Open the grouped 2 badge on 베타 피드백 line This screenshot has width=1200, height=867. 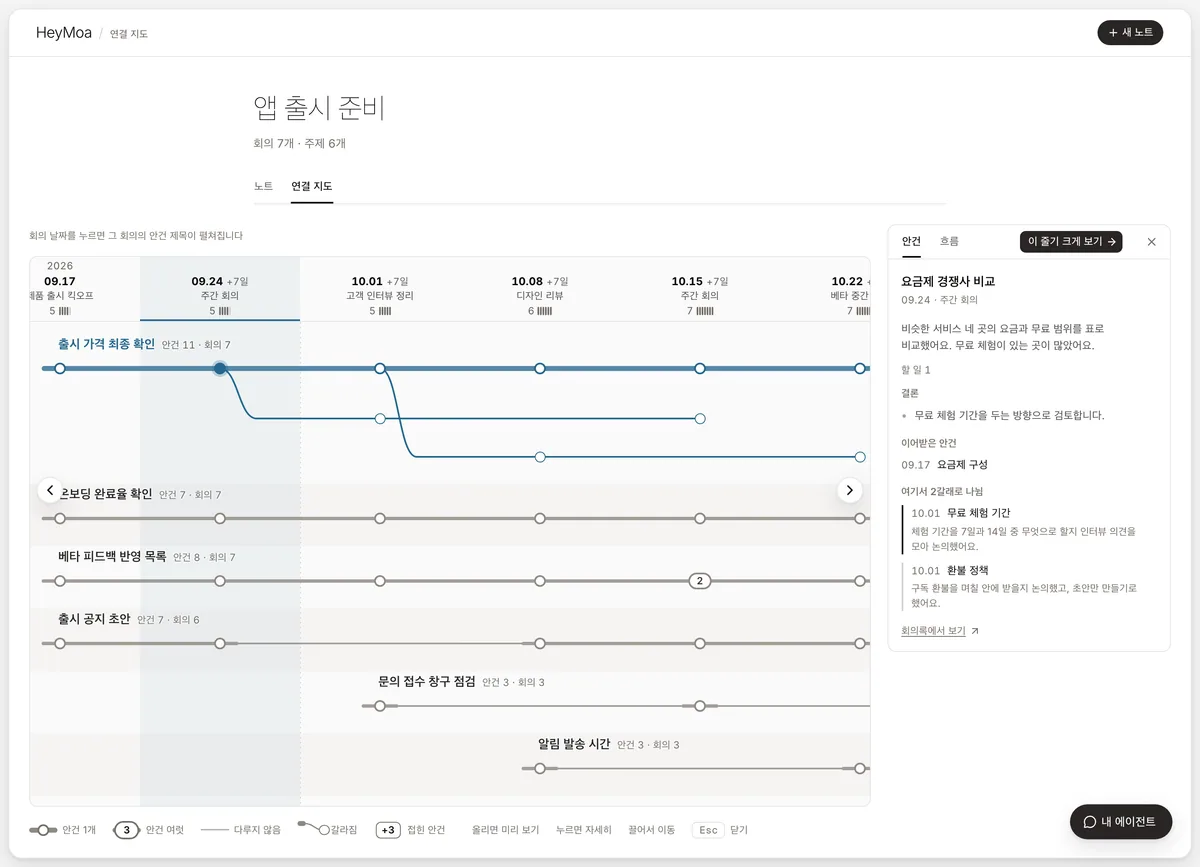click(700, 581)
